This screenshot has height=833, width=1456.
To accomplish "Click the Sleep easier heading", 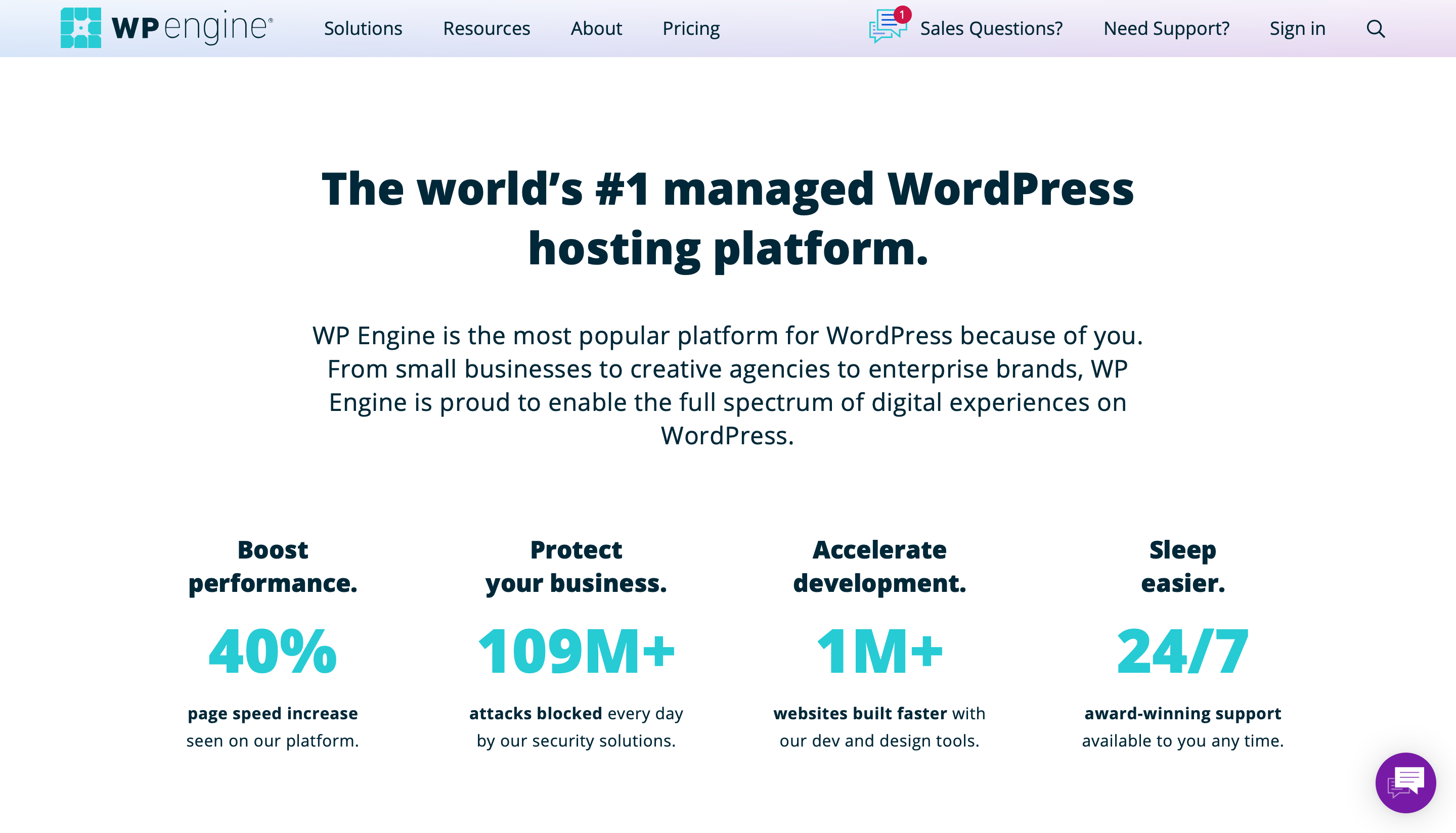I will point(1182,567).
